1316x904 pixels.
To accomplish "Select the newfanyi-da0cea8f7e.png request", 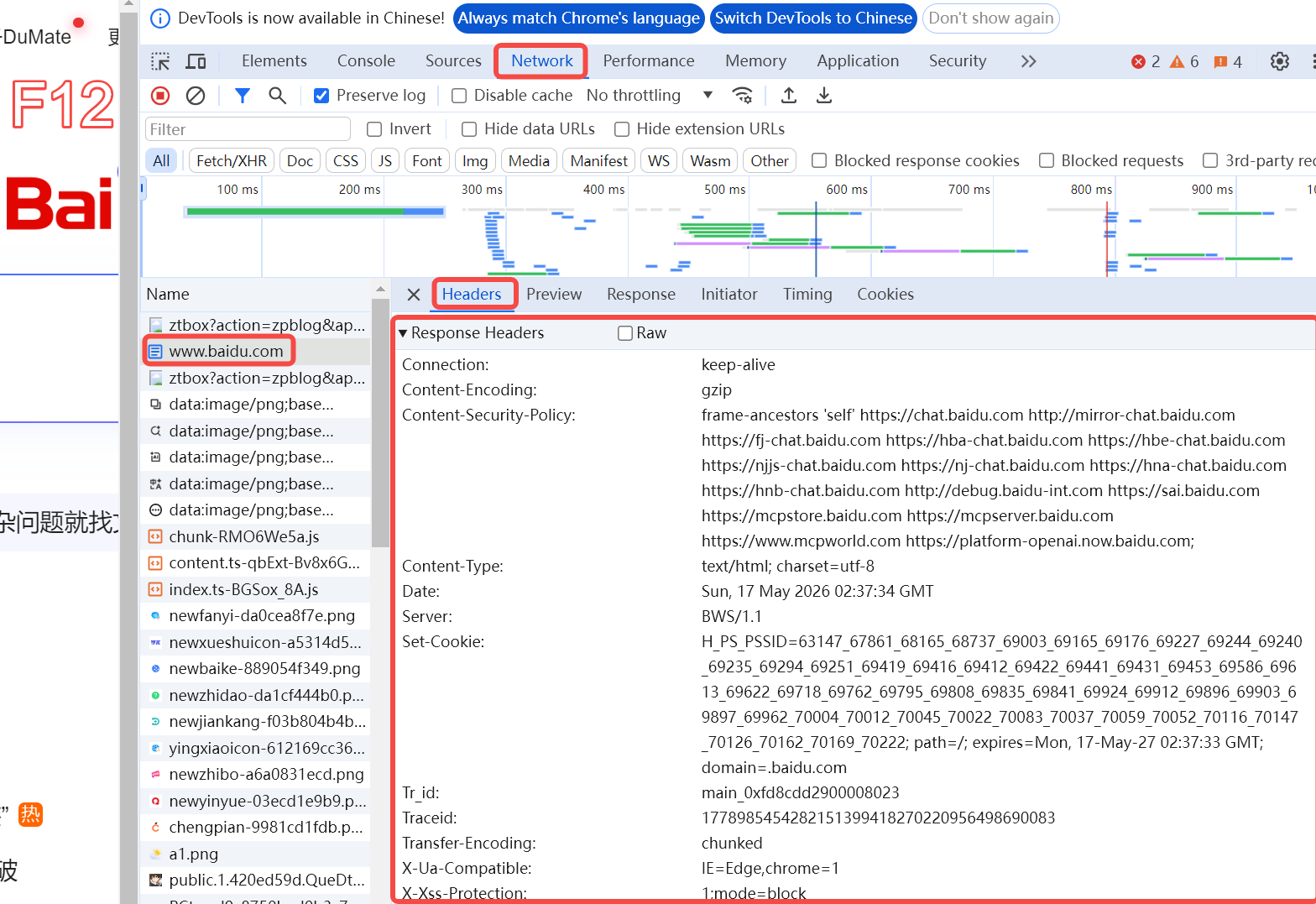I will [x=256, y=615].
